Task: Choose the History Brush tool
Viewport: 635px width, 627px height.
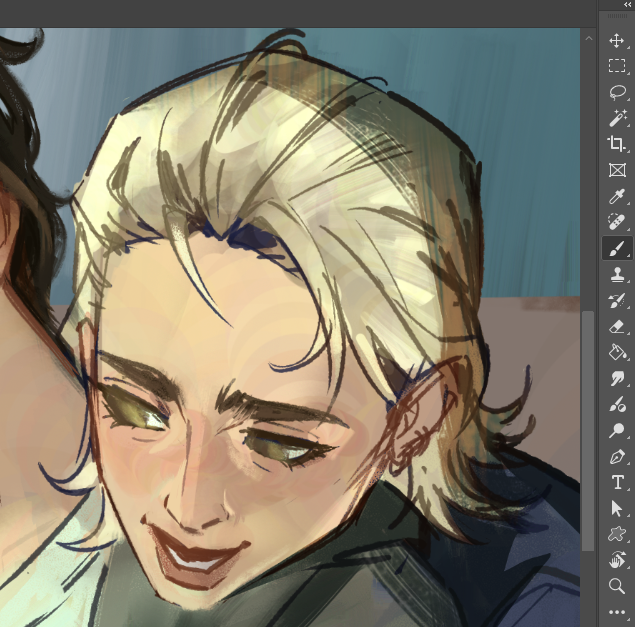Action: coord(617,300)
